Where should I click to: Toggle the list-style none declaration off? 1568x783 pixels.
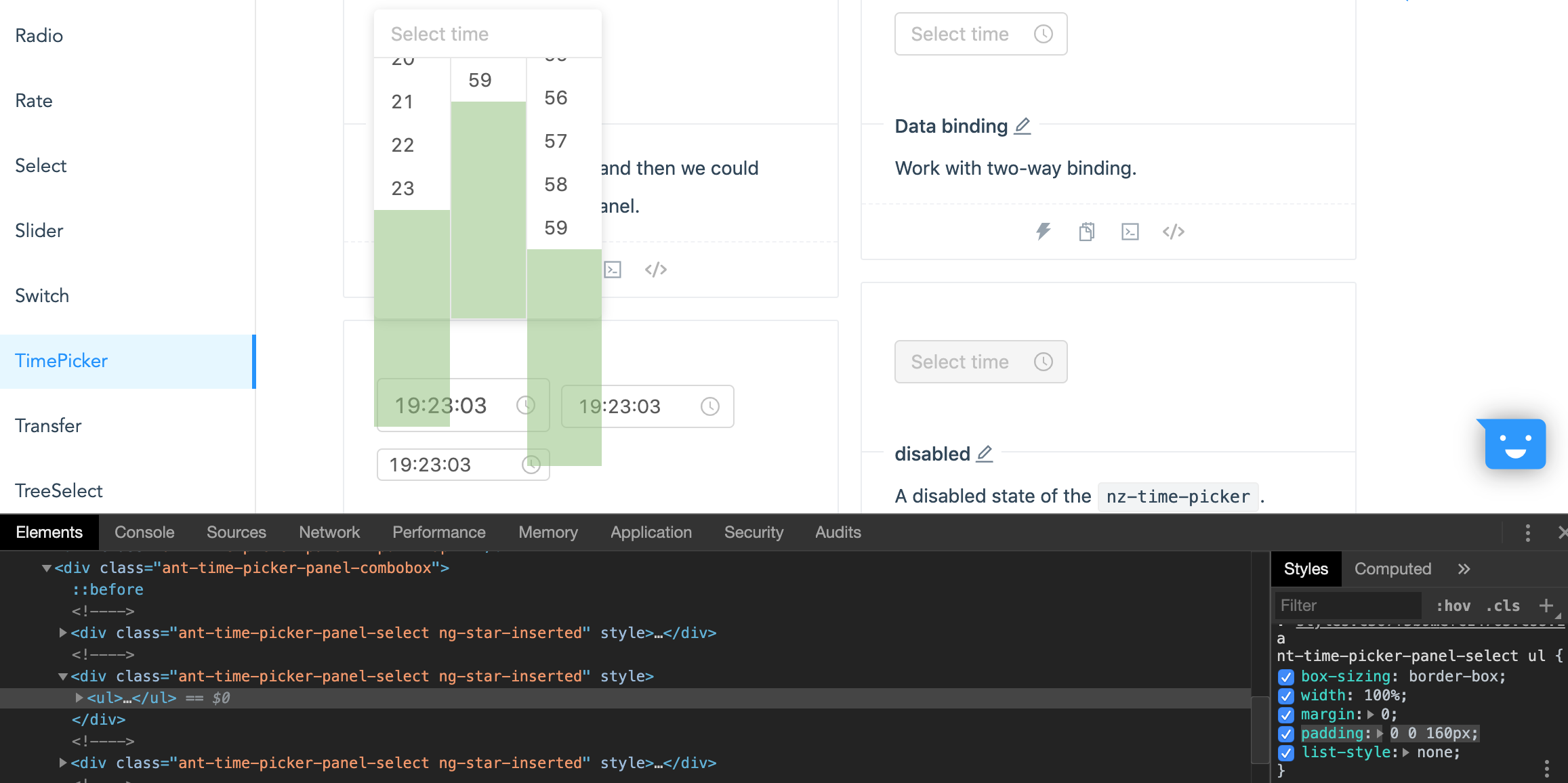pyautogui.click(x=1287, y=753)
